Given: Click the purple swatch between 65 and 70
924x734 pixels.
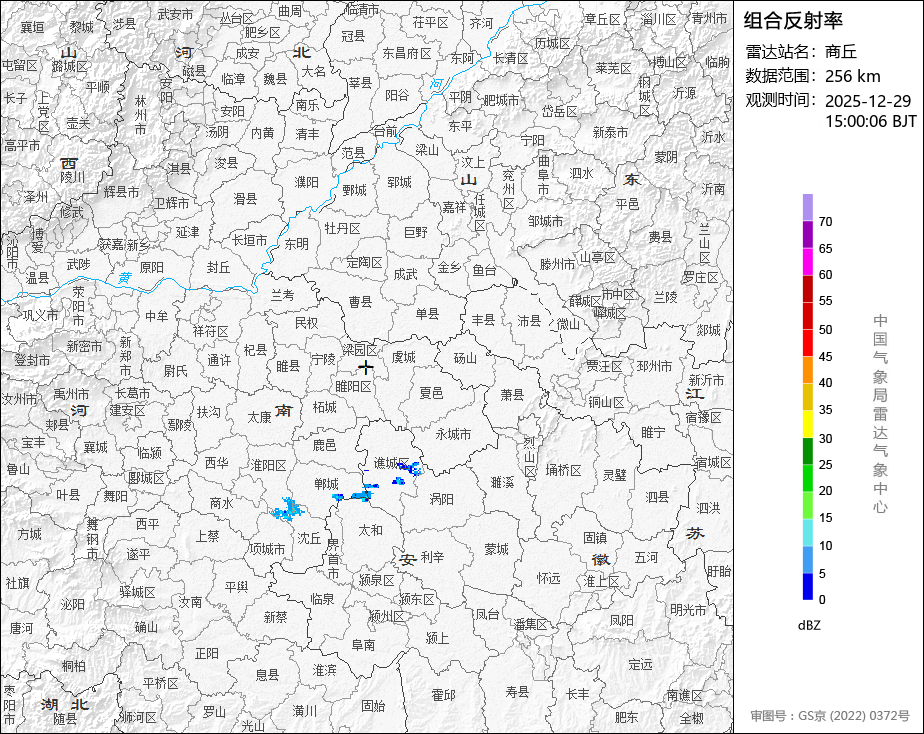Looking at the screenshot, I should (808, 234).
